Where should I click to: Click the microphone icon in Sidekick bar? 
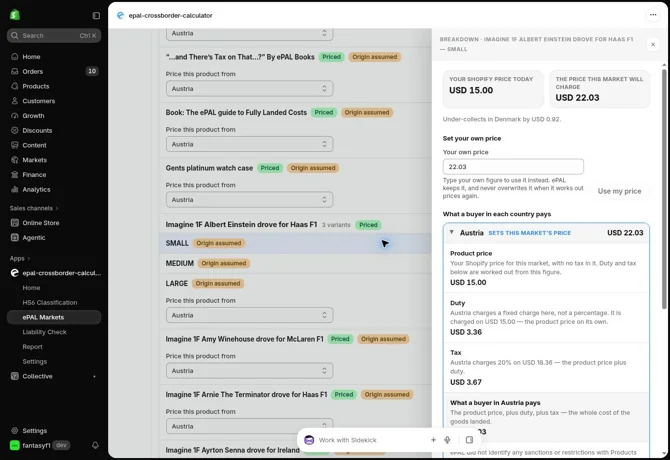pyautogui.click(x=447, y=440)
